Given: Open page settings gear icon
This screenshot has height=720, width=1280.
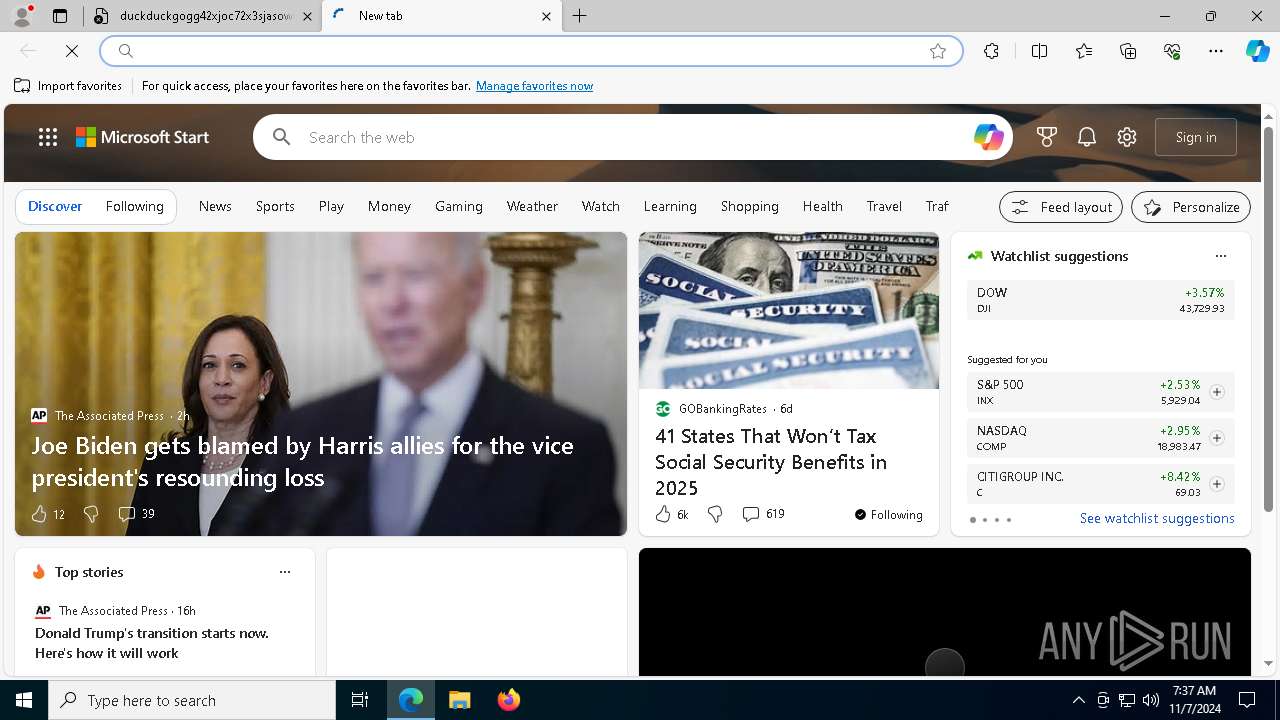Looking at the screenshot, I should pos(1127,137).
